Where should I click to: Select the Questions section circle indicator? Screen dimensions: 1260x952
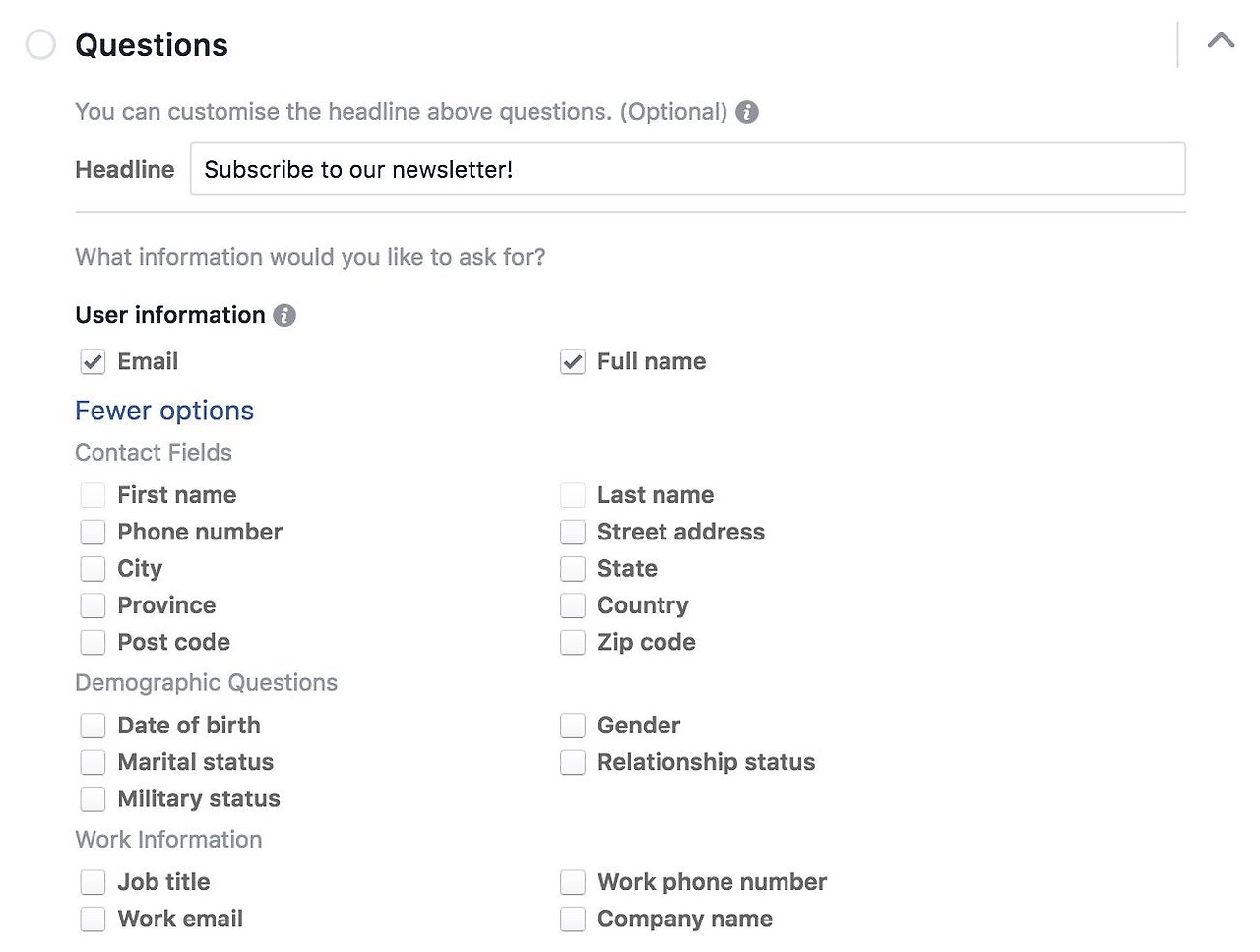[x=40, y=45]
